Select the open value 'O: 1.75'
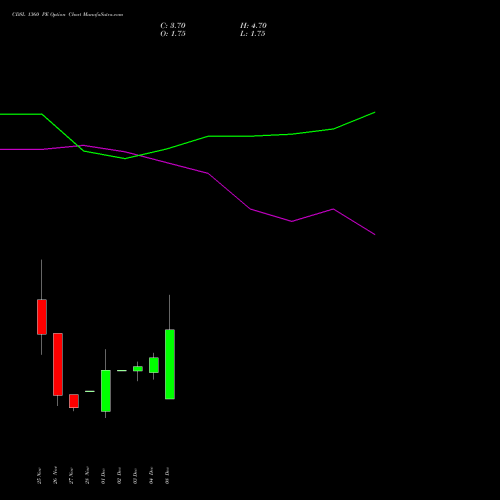 click(173, 34)
